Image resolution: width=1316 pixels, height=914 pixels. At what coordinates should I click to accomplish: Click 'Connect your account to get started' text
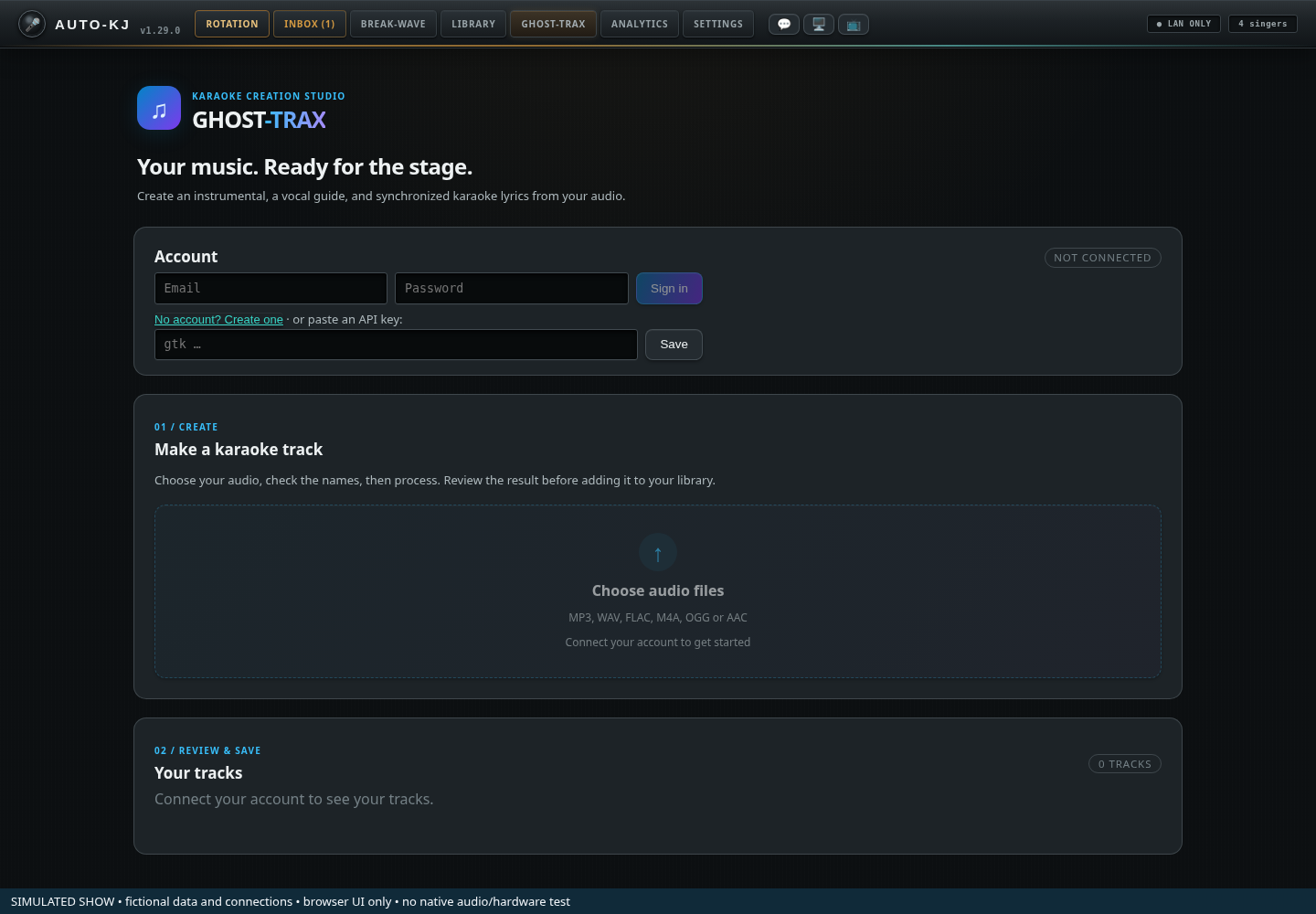658,643
